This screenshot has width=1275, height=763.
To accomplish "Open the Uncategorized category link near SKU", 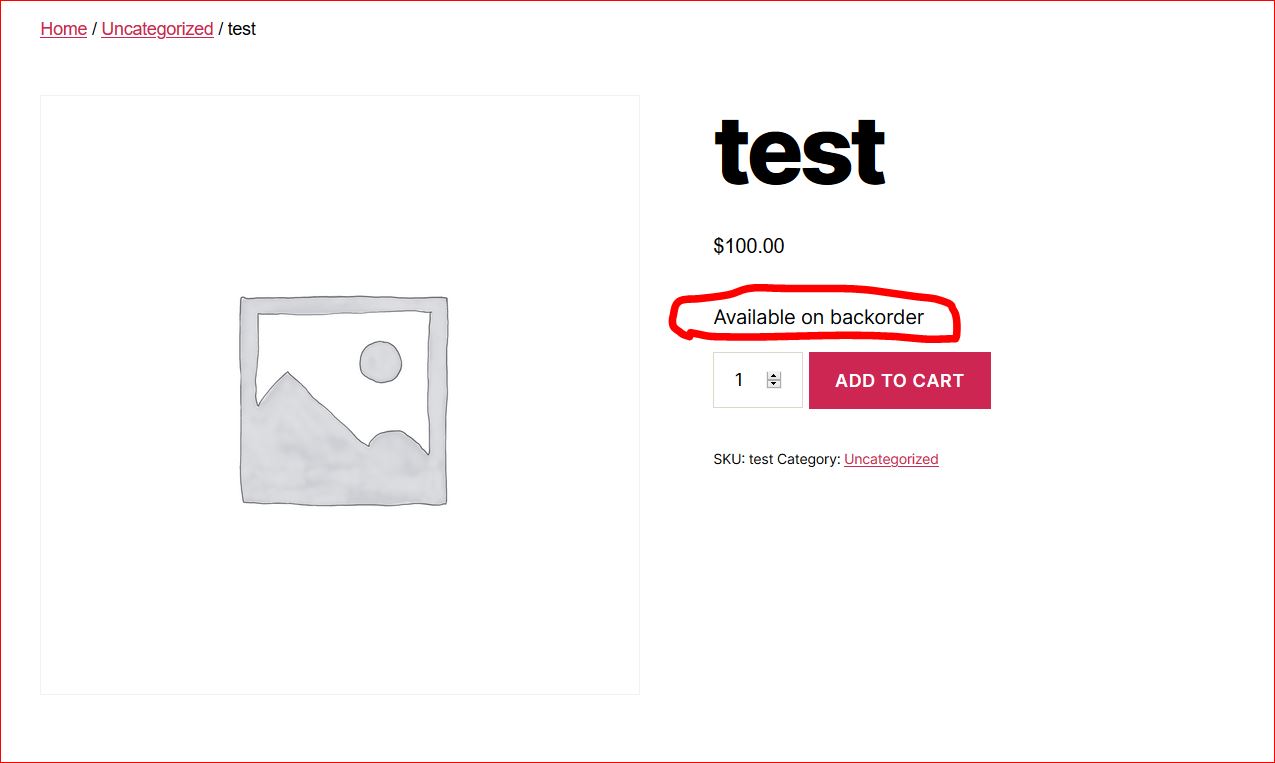I will coord(891,459).
